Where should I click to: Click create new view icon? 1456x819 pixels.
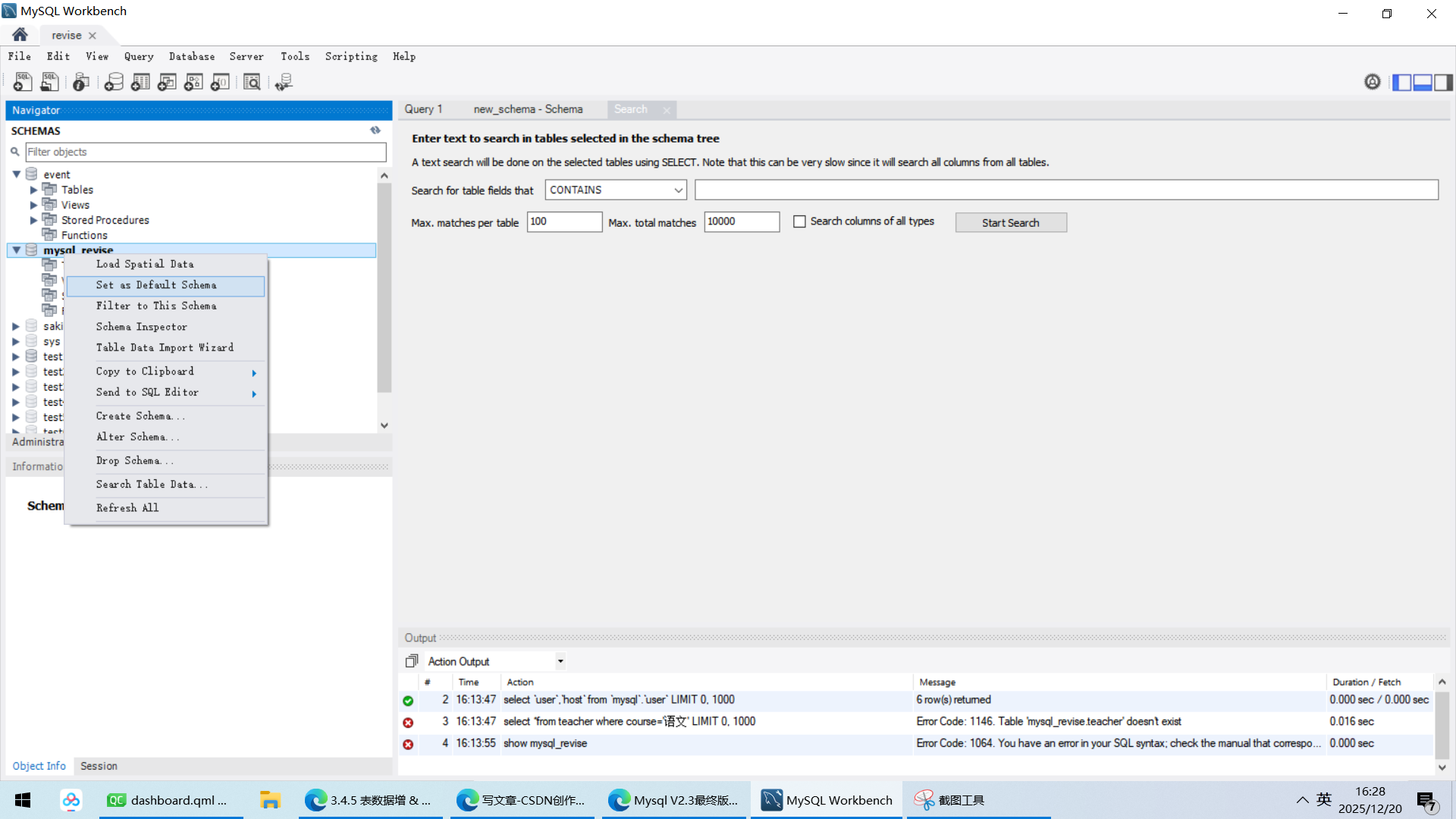point(167,82)
